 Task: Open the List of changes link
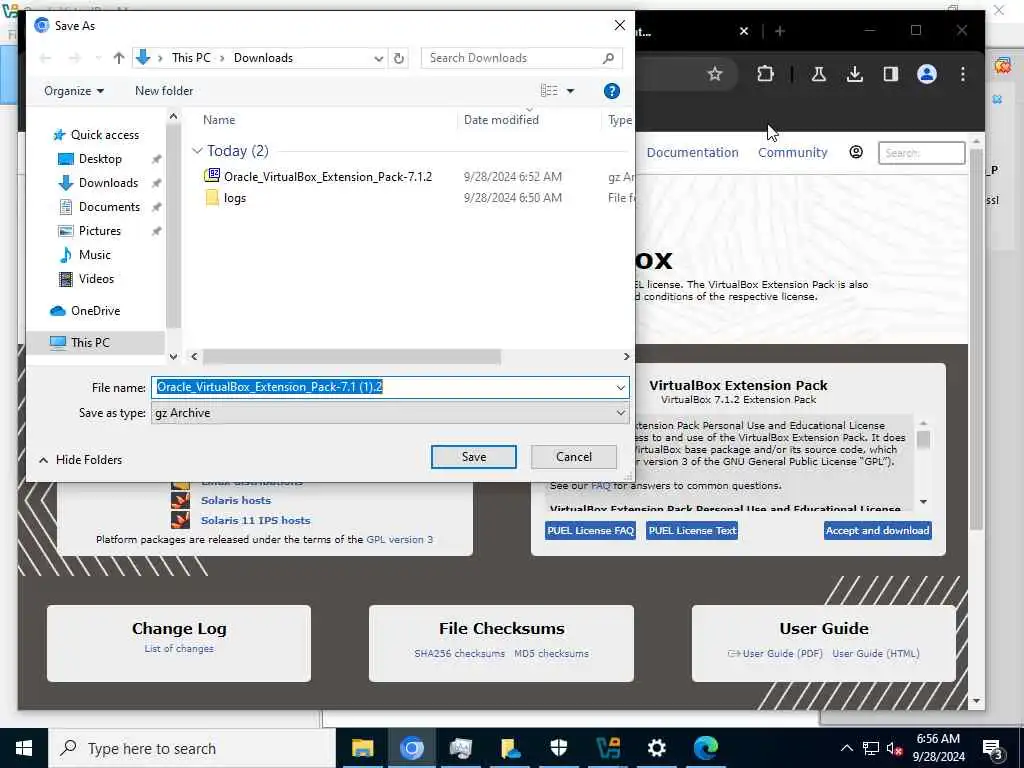click(179, 648)
